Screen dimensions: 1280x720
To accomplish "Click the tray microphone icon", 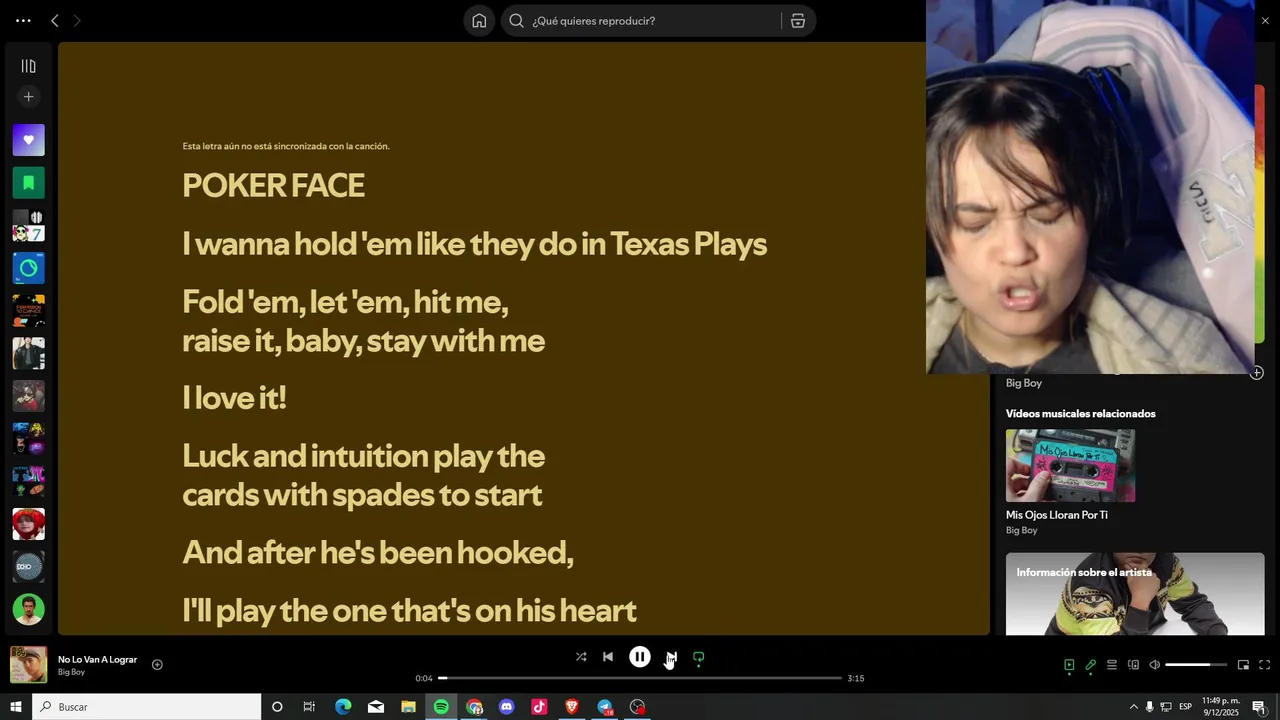I will [x=1149, y=707].
